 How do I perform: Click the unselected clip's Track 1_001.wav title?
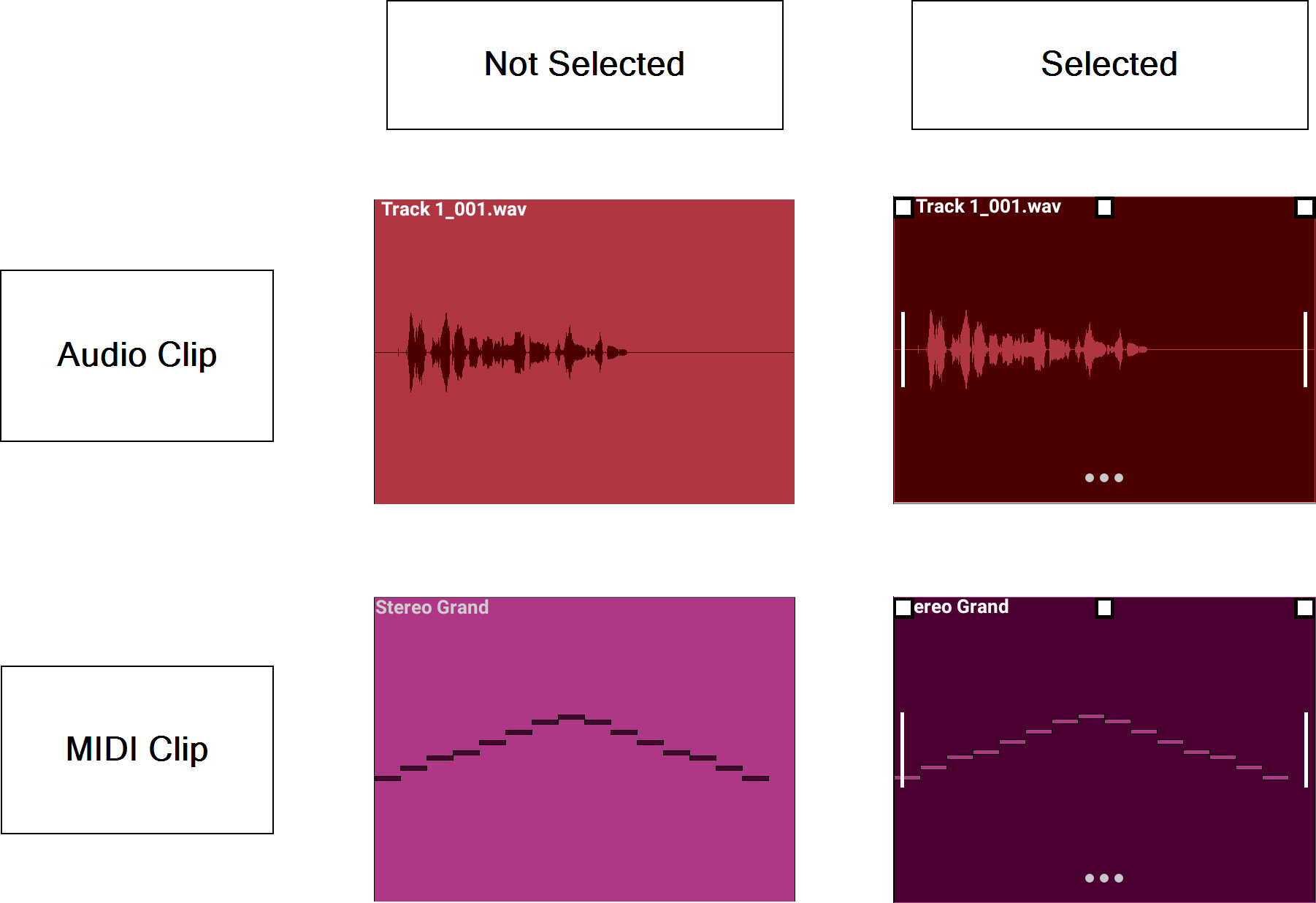(454, 210)
